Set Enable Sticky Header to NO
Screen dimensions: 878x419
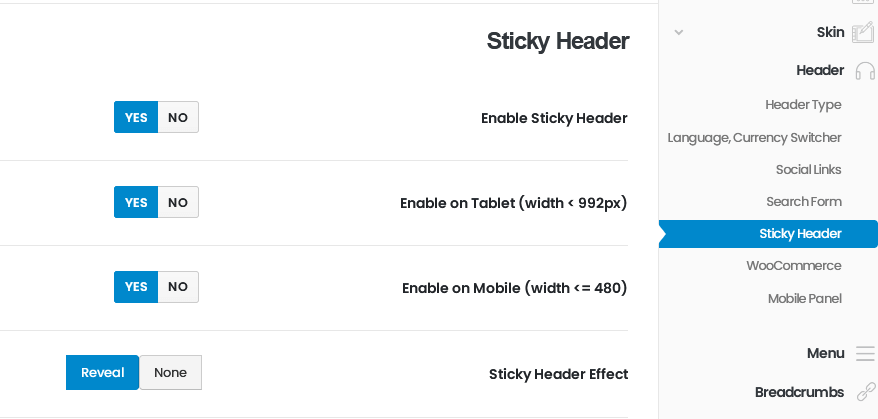point(178,118)
